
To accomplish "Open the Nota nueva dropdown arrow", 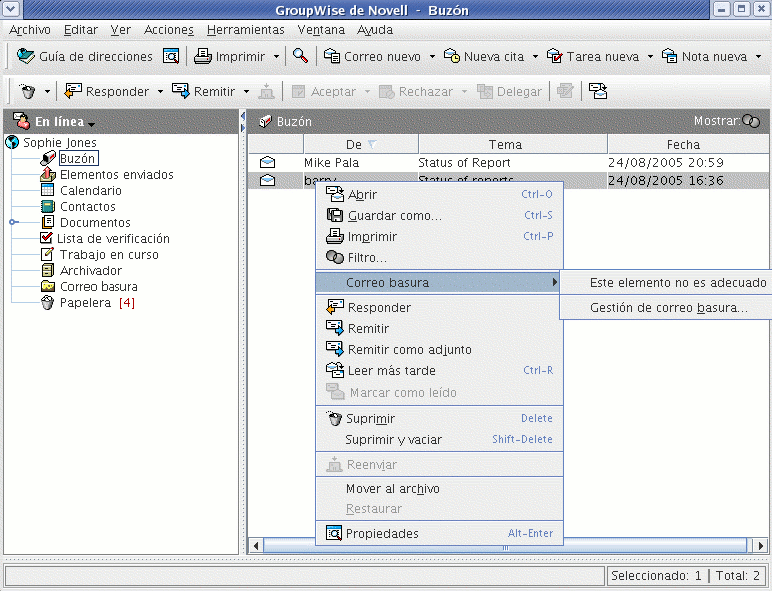I will click(x=758, y=57).
